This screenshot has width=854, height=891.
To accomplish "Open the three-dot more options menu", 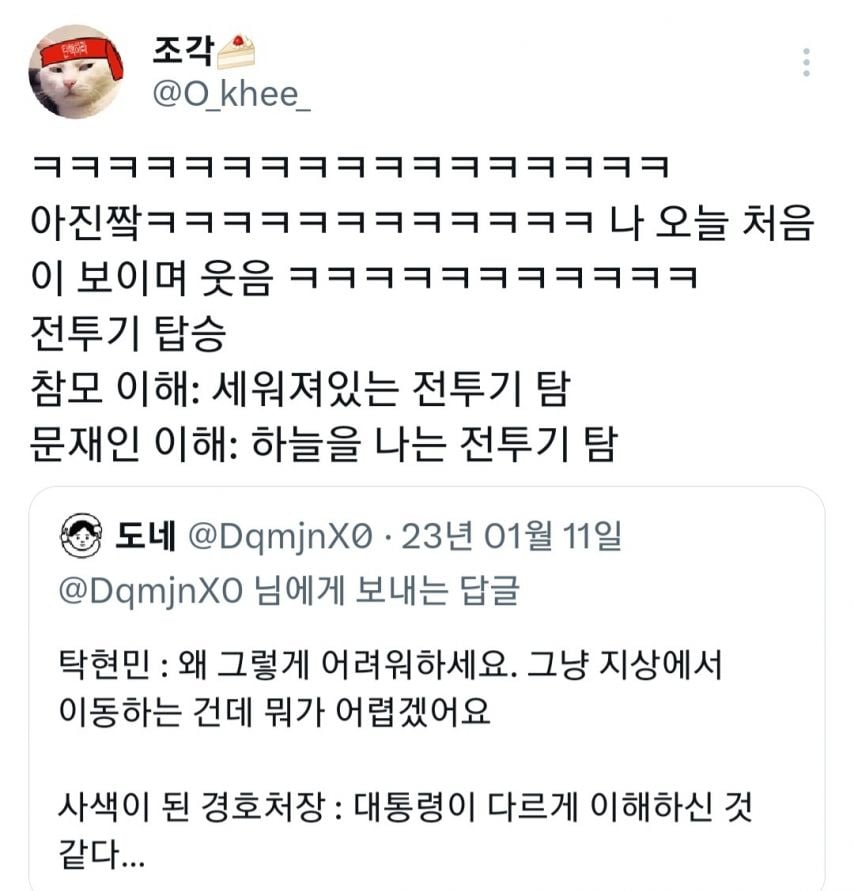I will tap(806, 63).
